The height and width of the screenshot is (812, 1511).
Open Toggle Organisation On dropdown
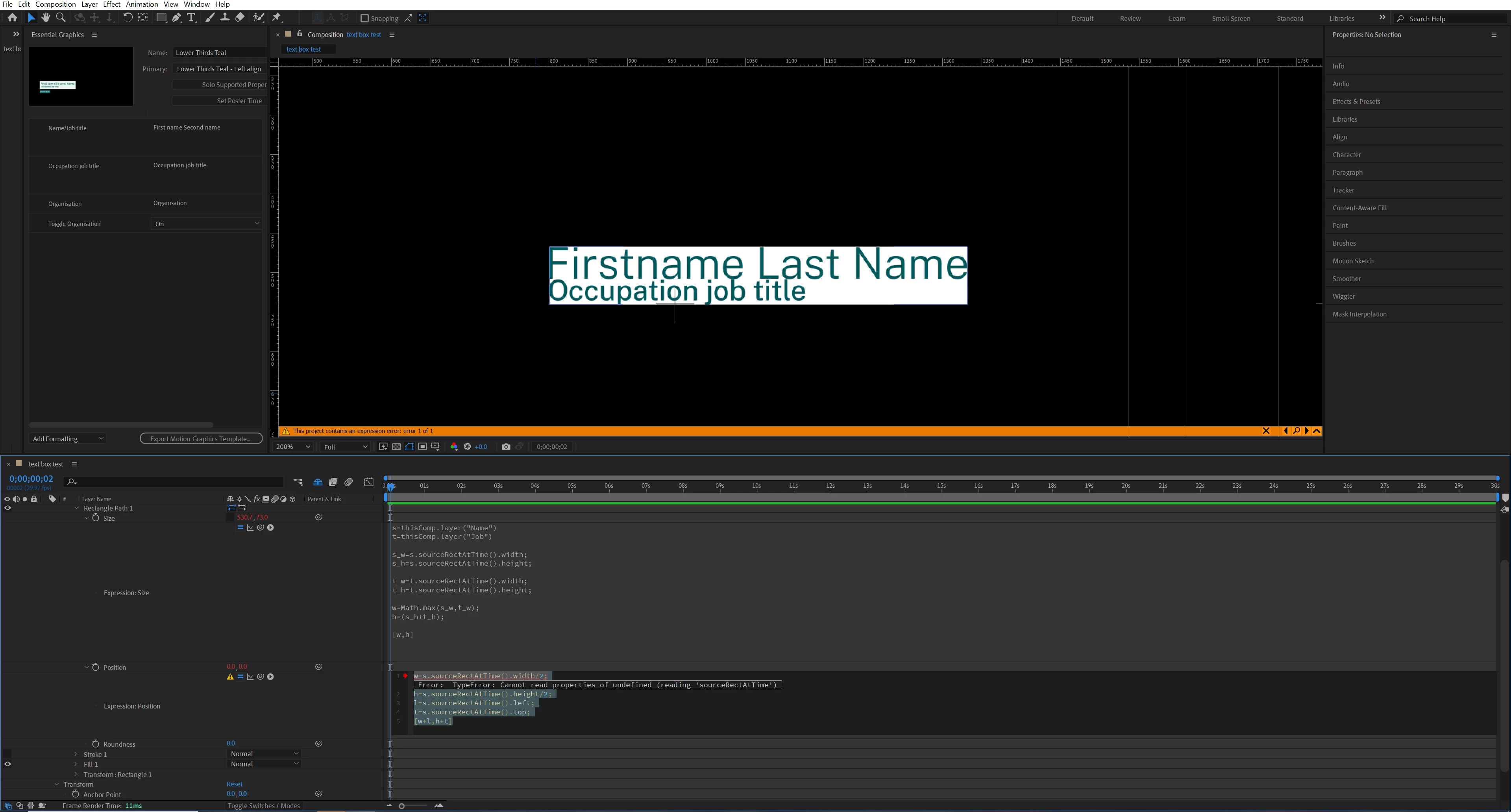206,224
